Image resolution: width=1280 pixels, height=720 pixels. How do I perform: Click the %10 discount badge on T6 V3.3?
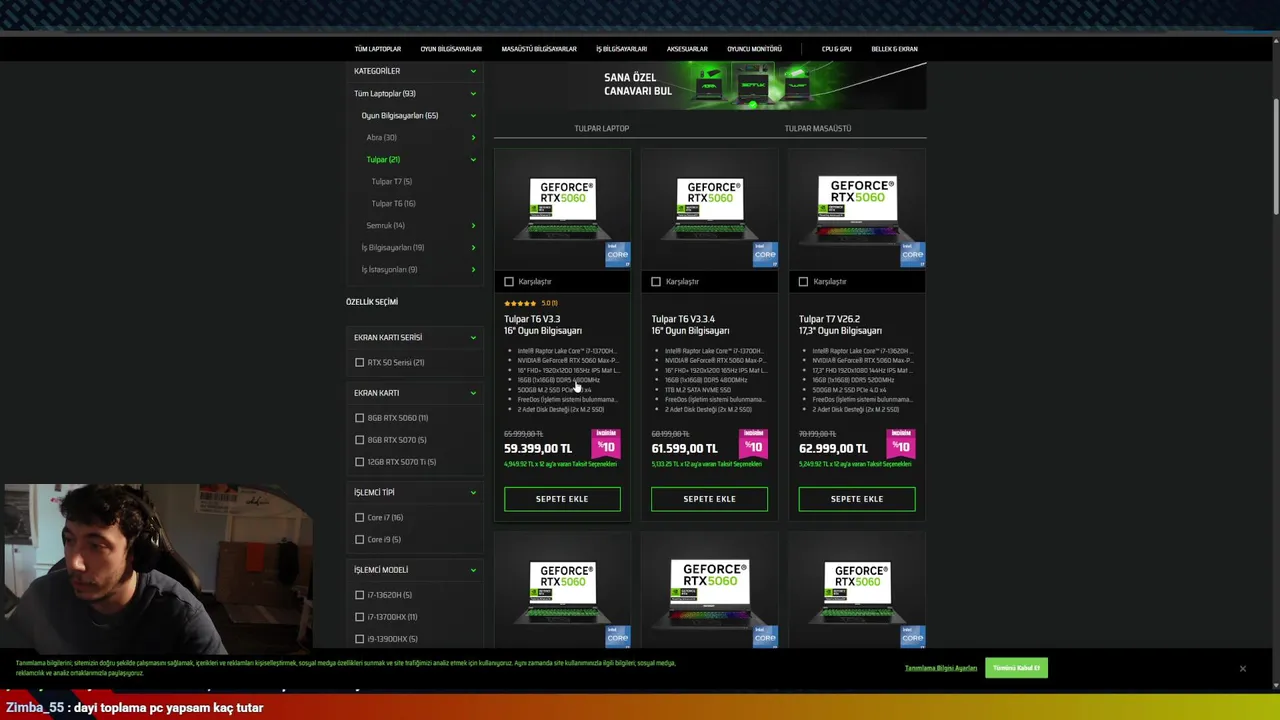(606, 442)
